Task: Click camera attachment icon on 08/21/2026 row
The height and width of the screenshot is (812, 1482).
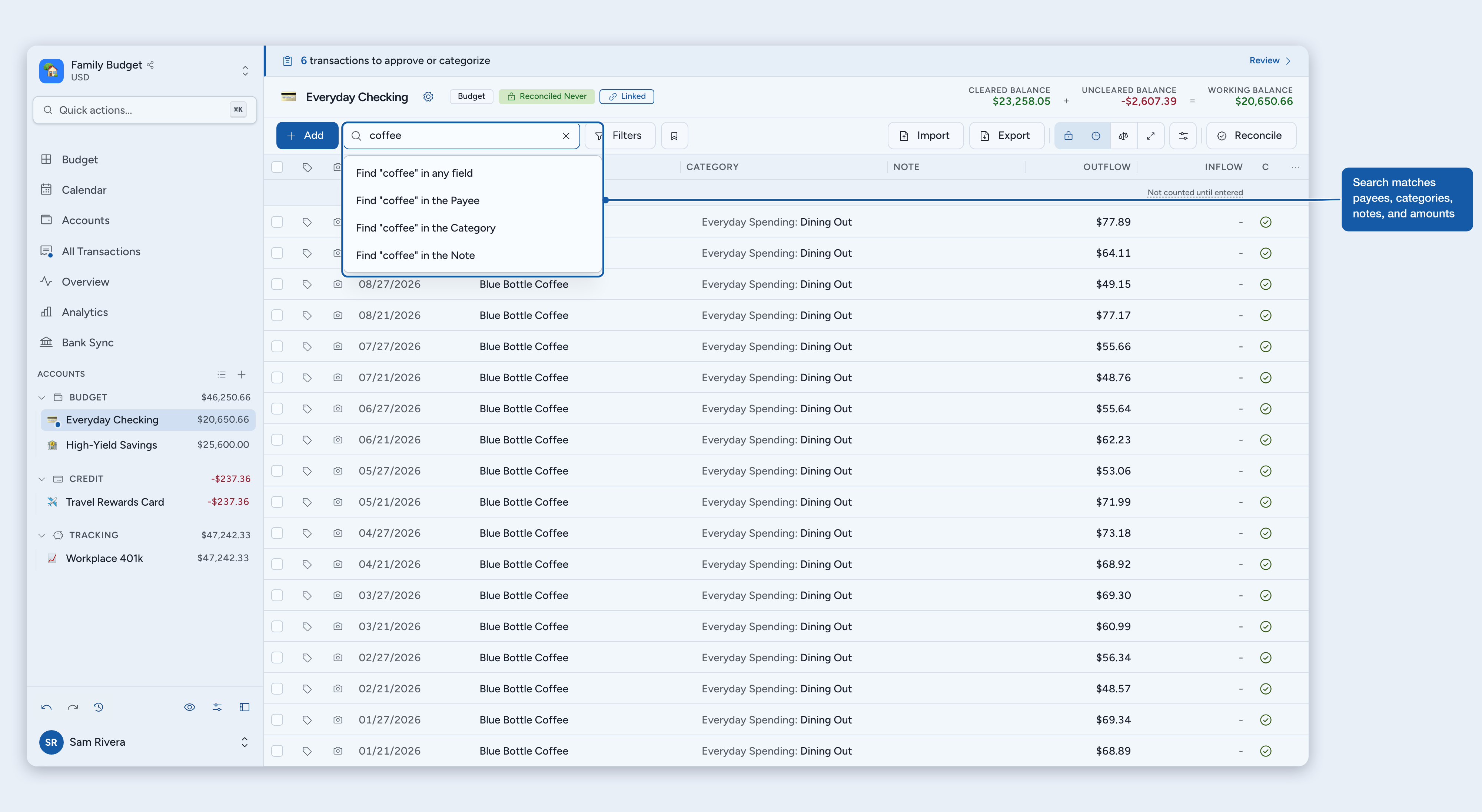Action: point(338,315)
